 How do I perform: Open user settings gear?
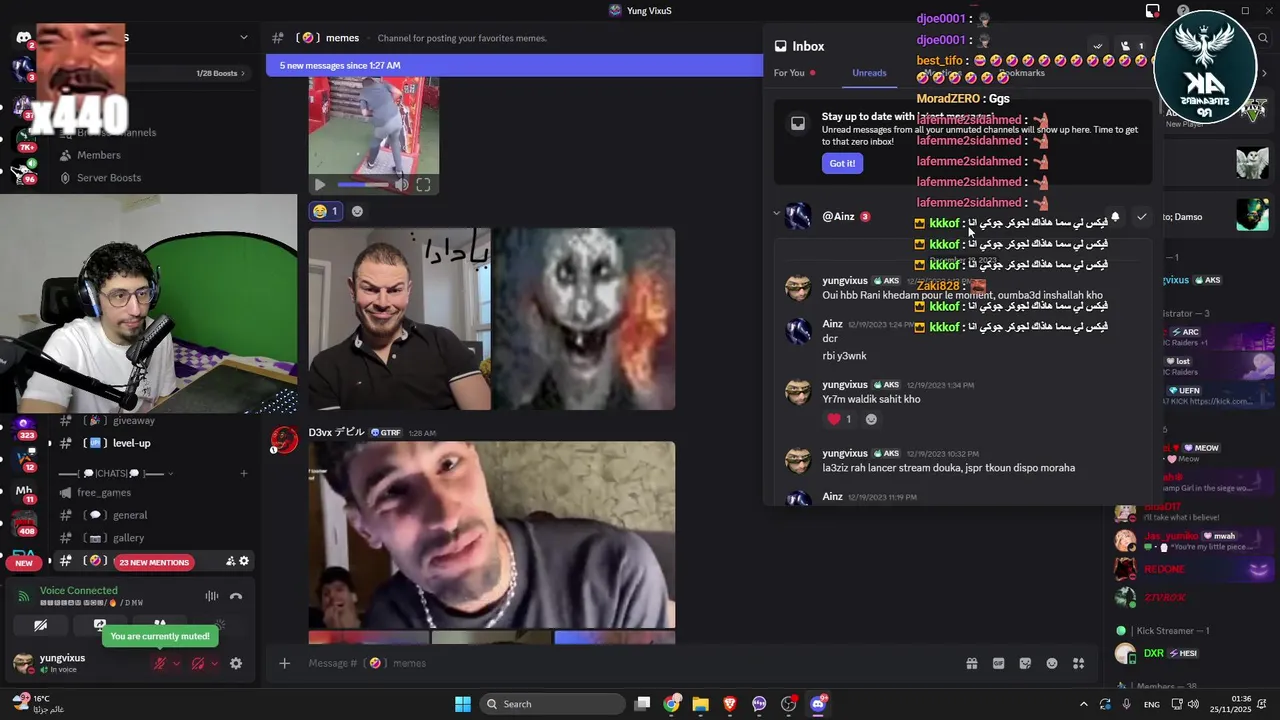tap(236, 663)
